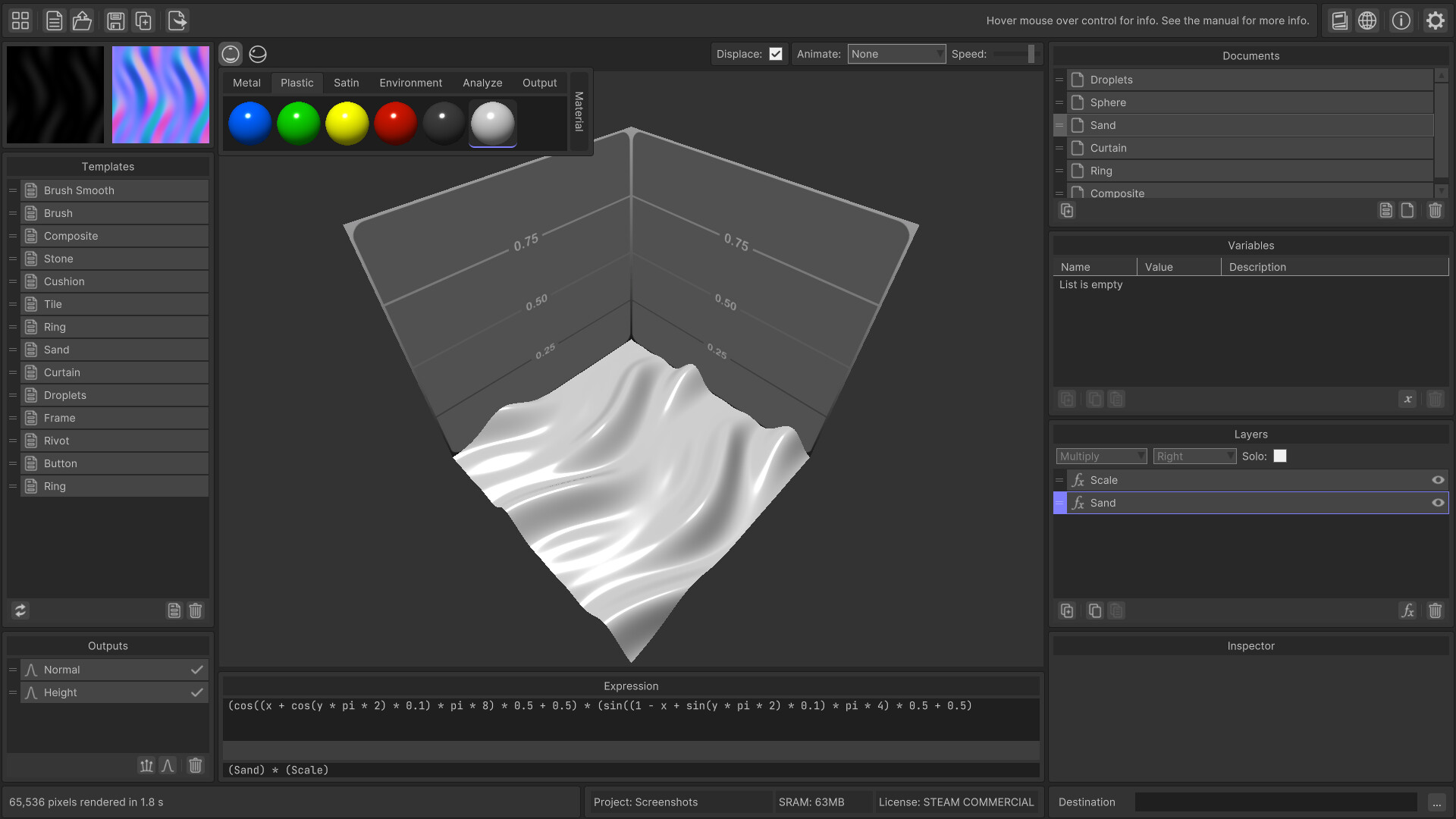Hide the Scale layer with its eye toggle
Screen dimensions: 1456x819
1438,479
